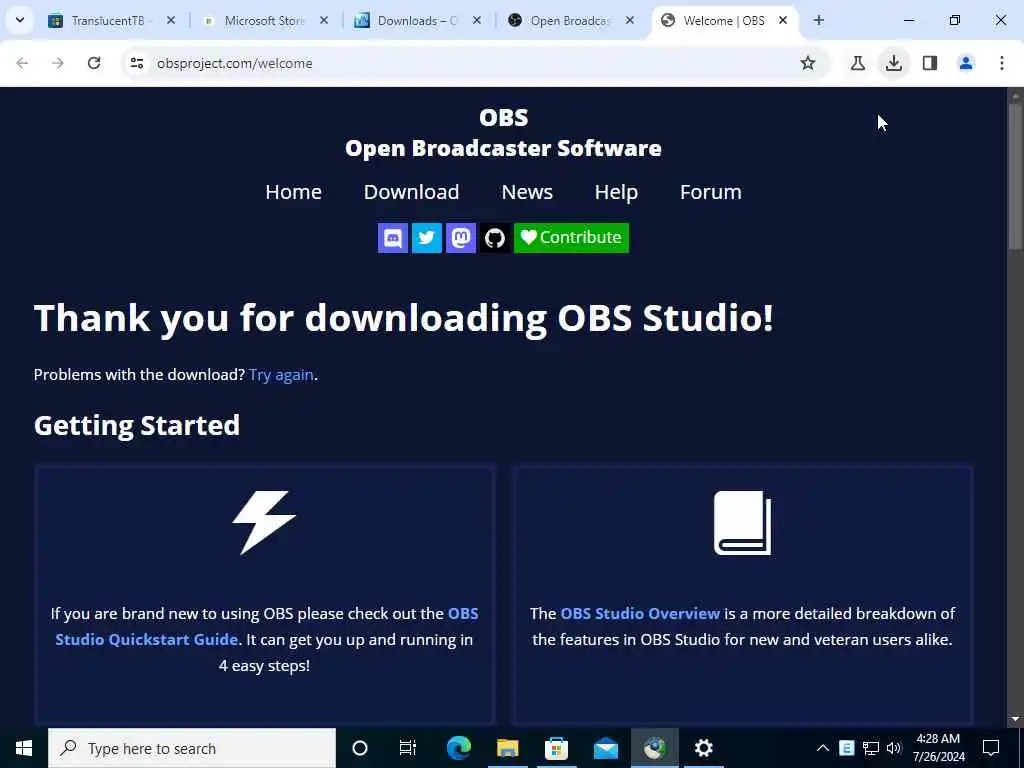Open the notification center icon
This screenshot has width=1024, height=768.
tap(991, 748)
